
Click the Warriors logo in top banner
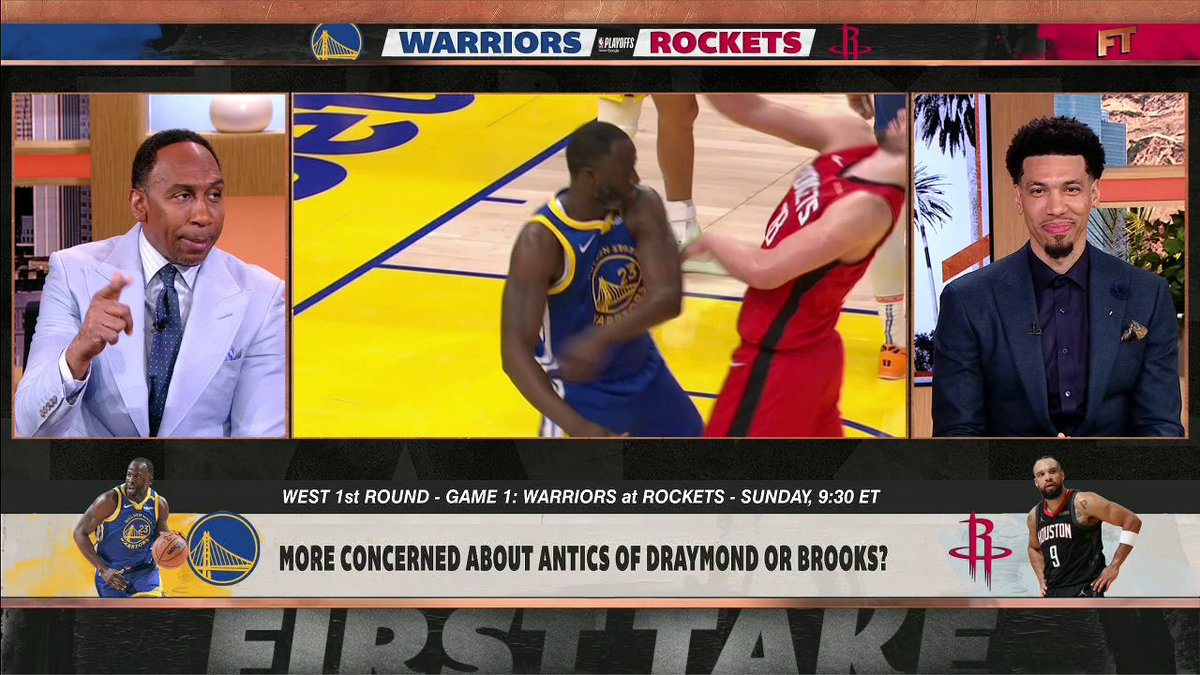336,42
